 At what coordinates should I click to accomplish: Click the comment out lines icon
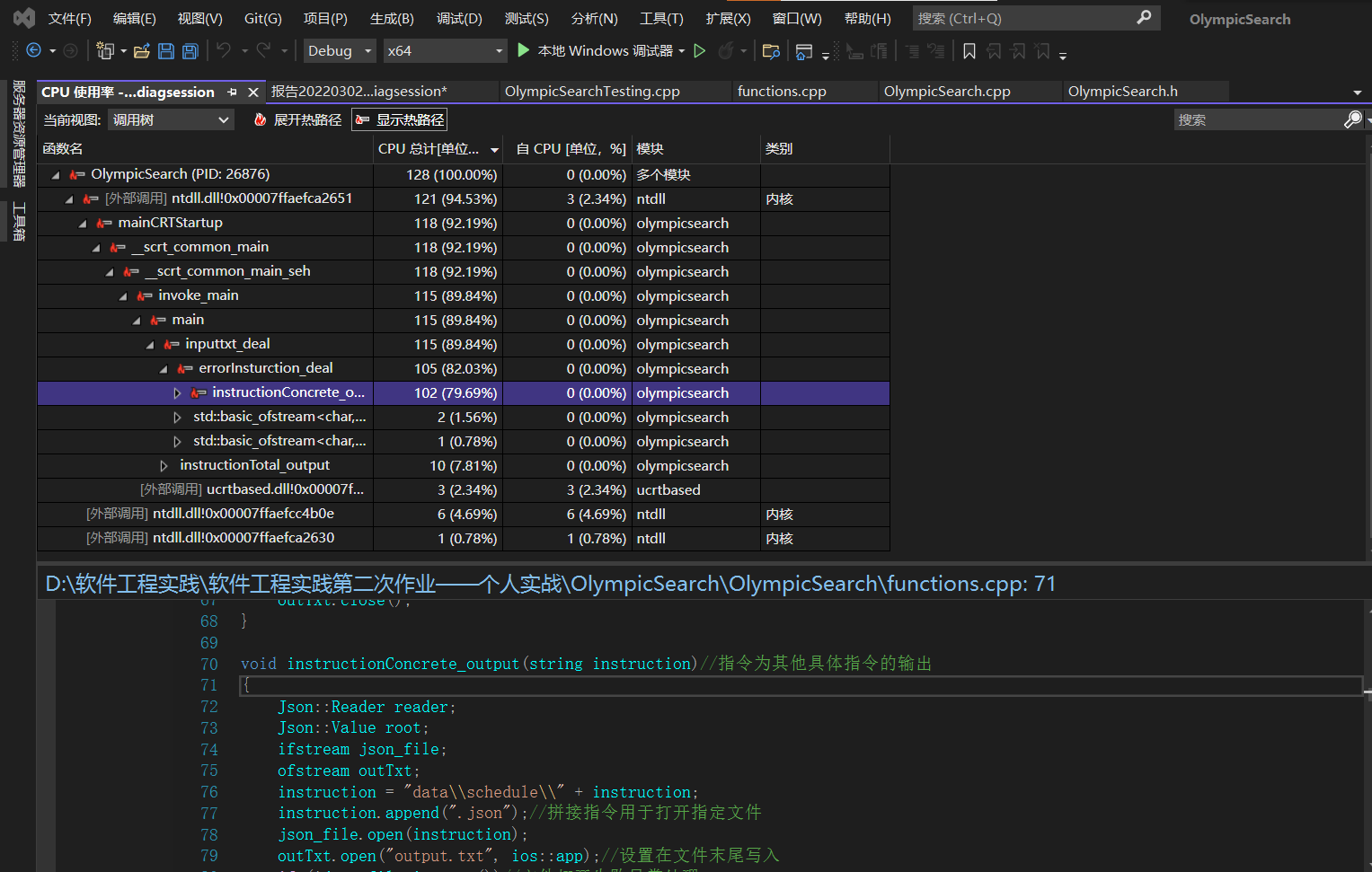pyautogui.click(x=912, y=51)
